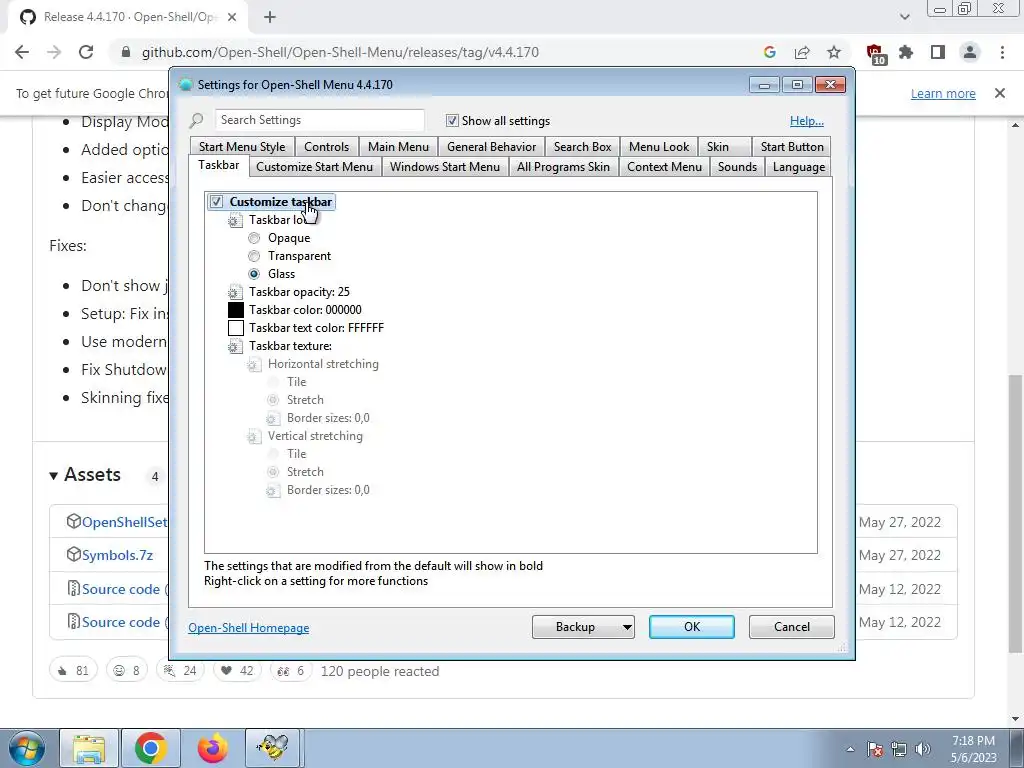Click black Taskbar color swatch
This screenshot has width=1024, height=768.
(236, 310)
